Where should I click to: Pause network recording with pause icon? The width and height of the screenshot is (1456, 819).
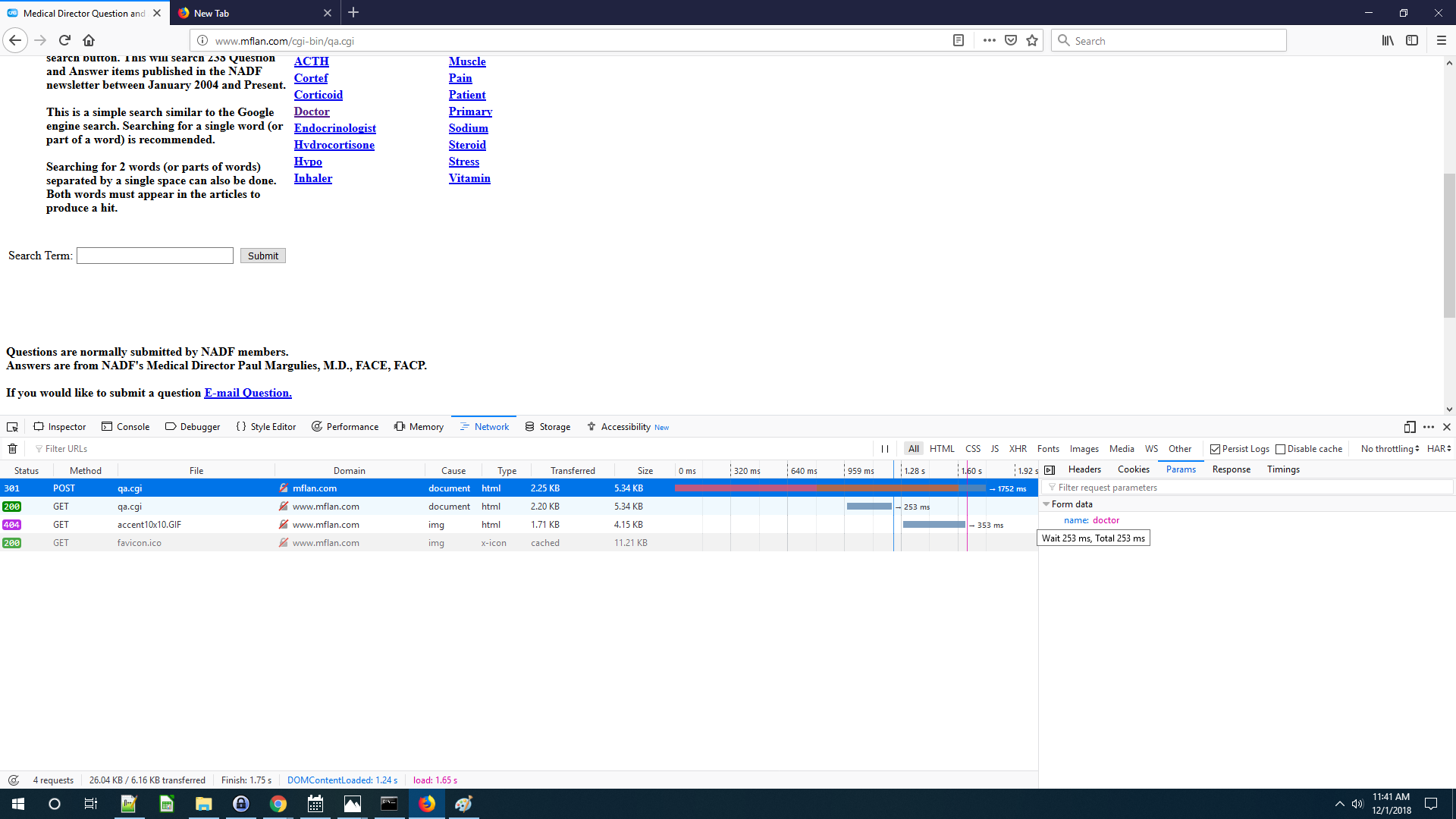click(885, 449)
